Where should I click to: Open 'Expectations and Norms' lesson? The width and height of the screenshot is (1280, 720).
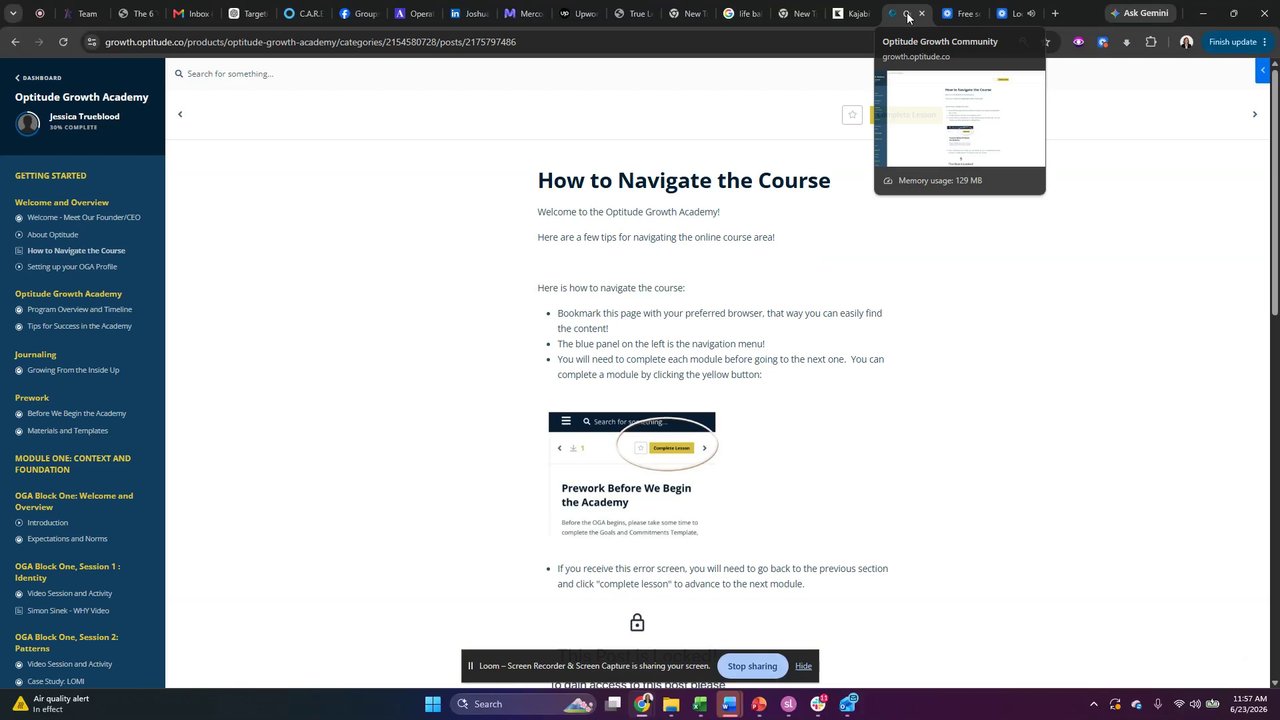coord(67,539)
